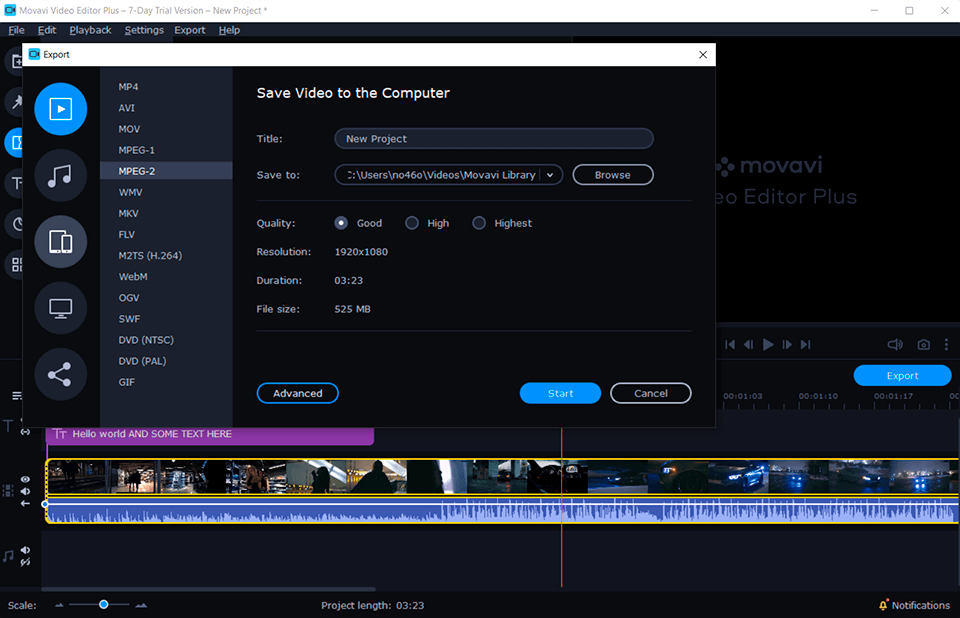The height and width of the screenshot is (618, 960).
Task: Click the clip volume line handle
Action: (x=45, y=504)
